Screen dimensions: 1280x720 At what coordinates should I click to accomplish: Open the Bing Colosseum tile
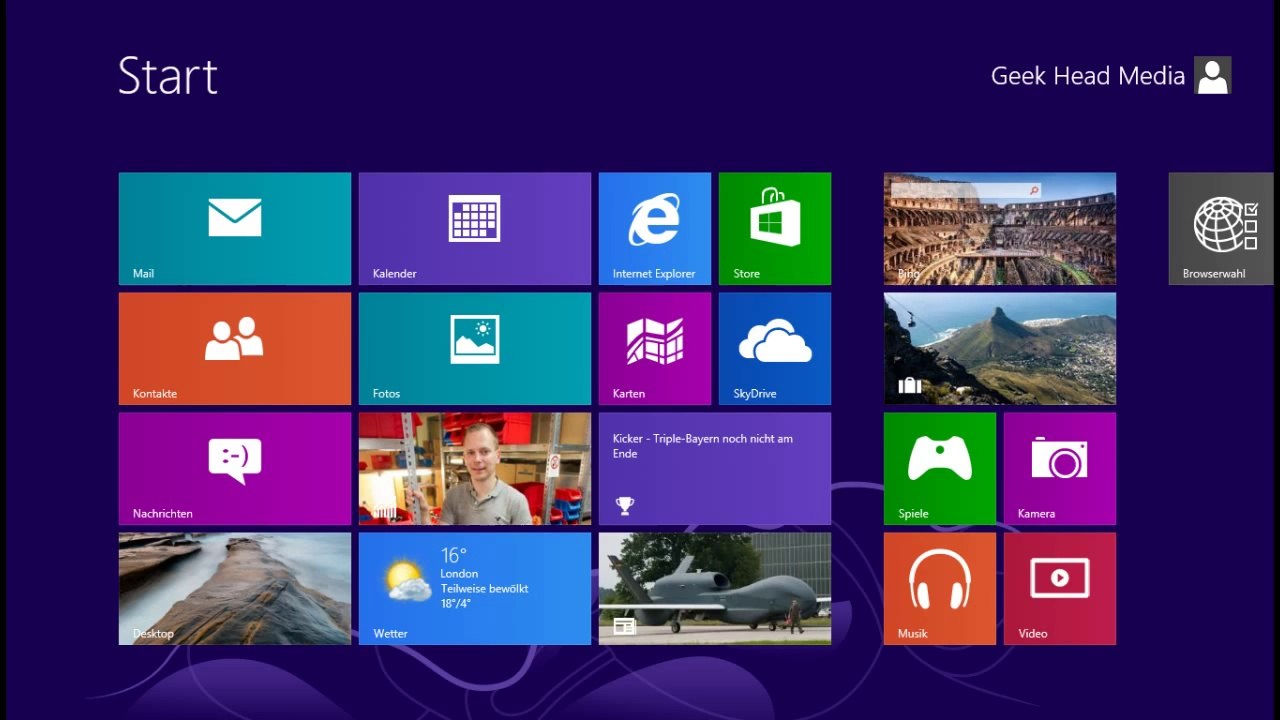pyautogui.click(x=1000, y=229)
